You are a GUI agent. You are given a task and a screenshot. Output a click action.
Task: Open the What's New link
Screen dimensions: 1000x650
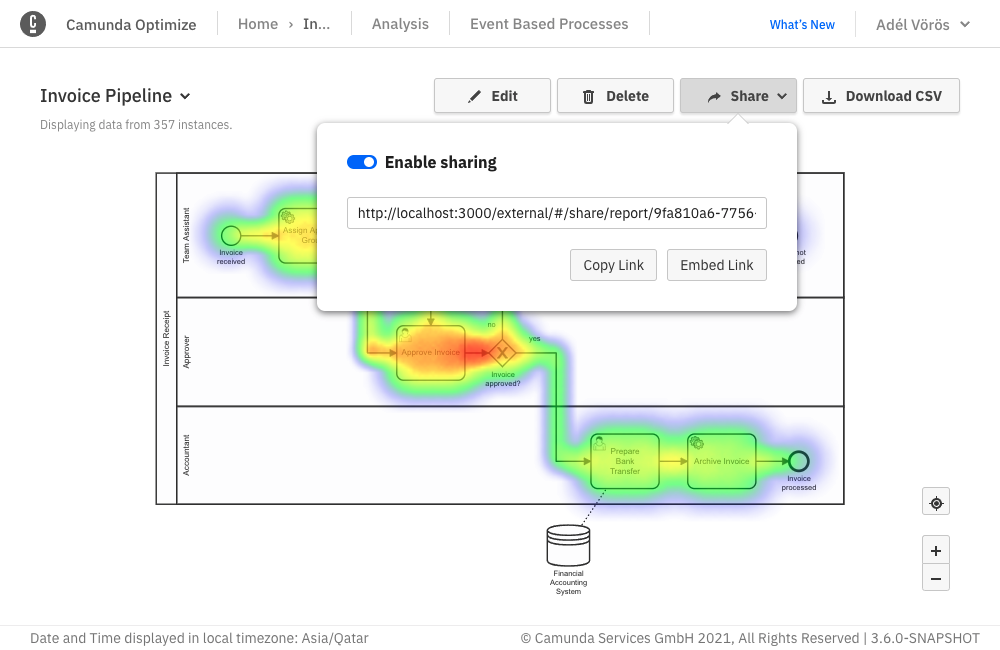click(x=802, y=23)
